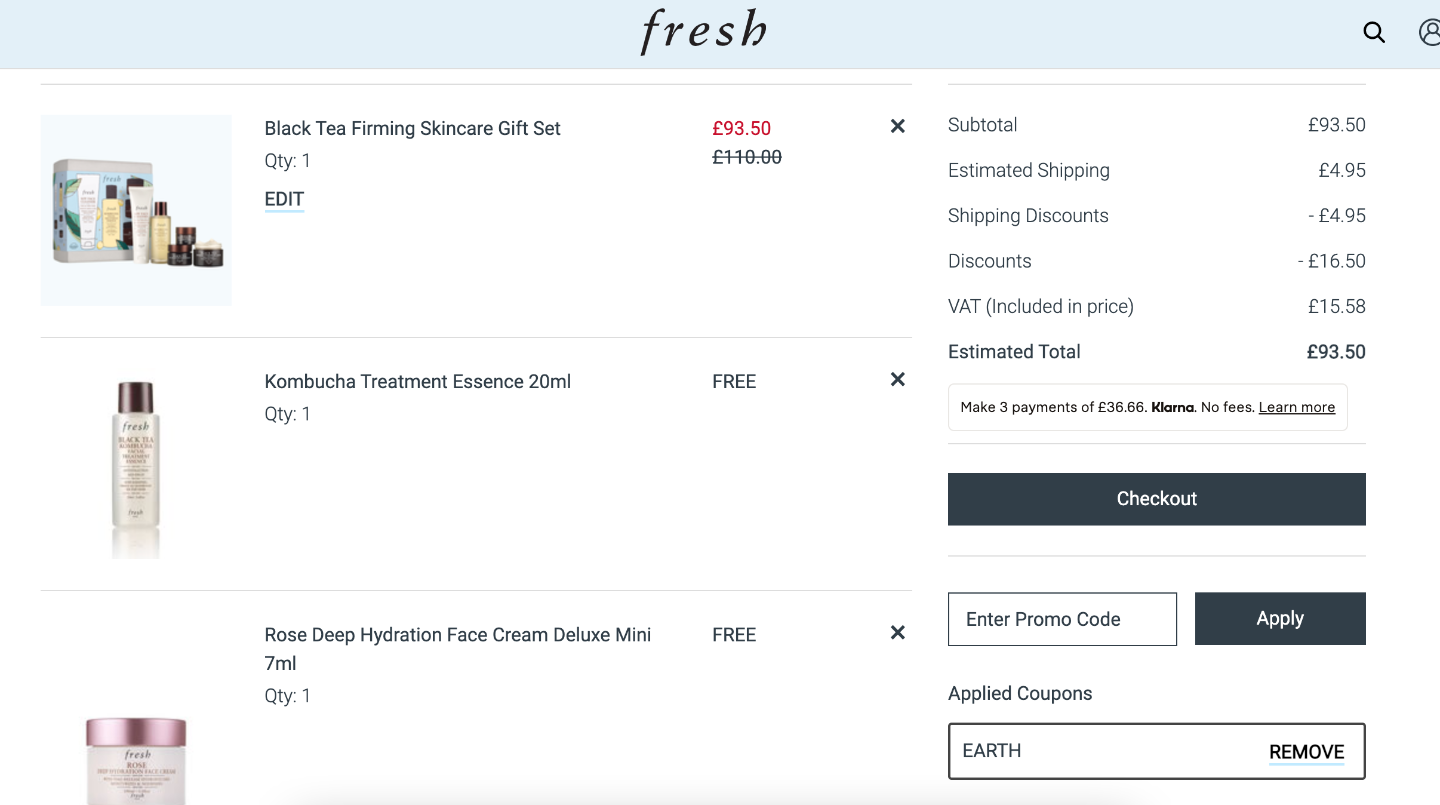Remove Kombucha Treatment Essence from cart

897,379
